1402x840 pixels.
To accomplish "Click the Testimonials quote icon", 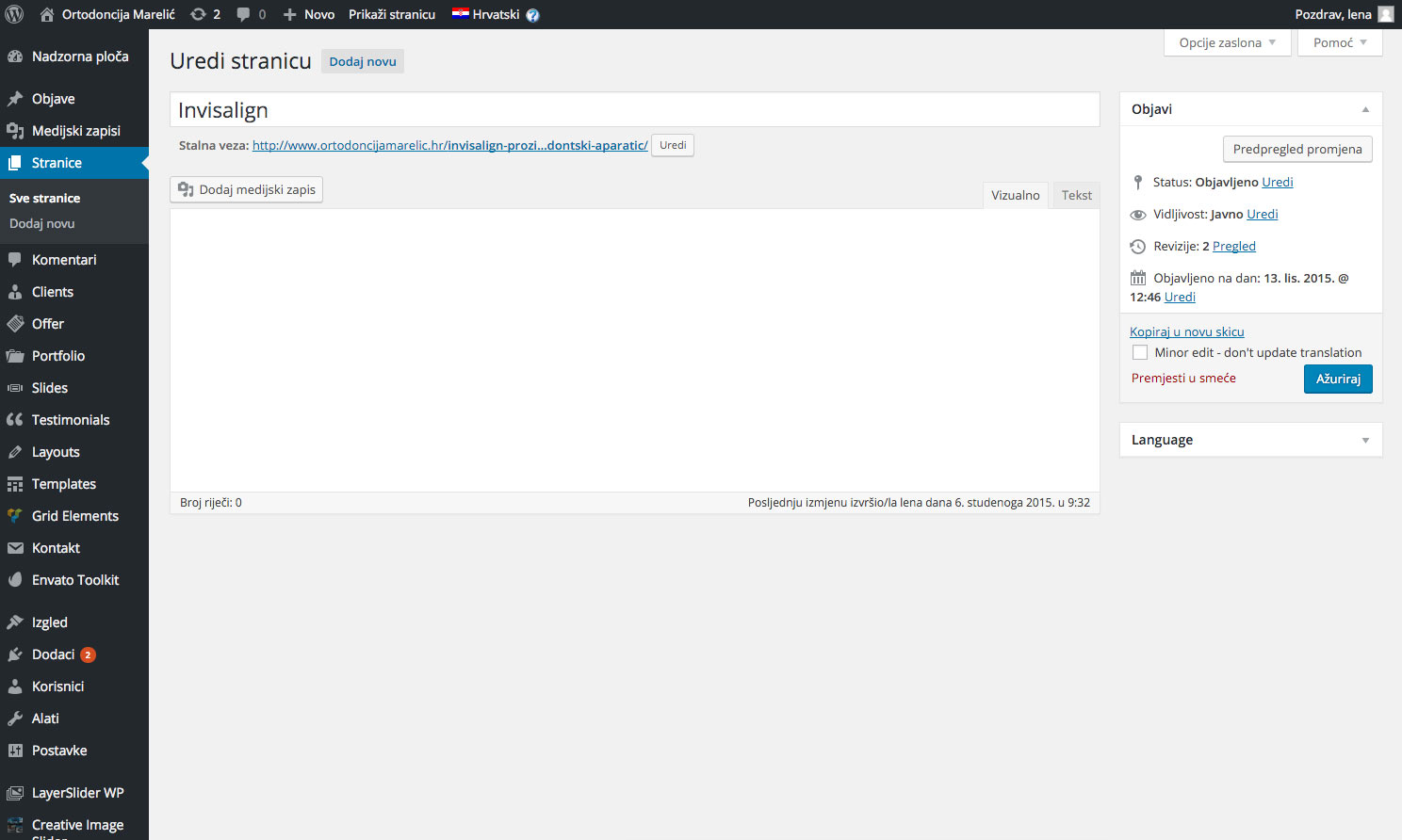I will click(x=15, y=420).
